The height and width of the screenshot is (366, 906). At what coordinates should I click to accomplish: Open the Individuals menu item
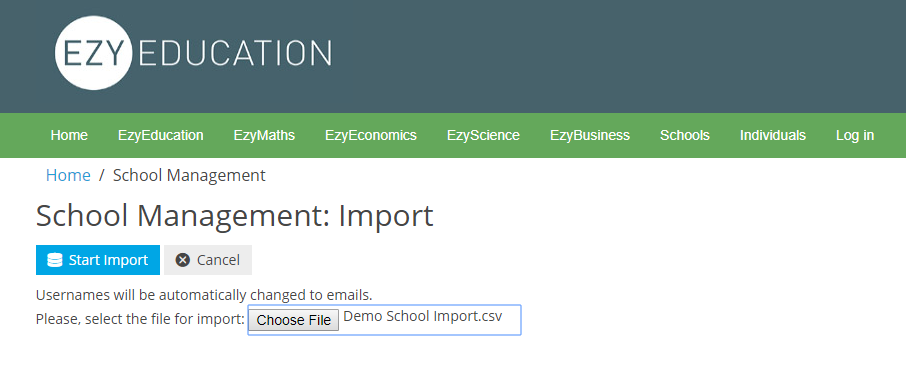click(773, 135)
